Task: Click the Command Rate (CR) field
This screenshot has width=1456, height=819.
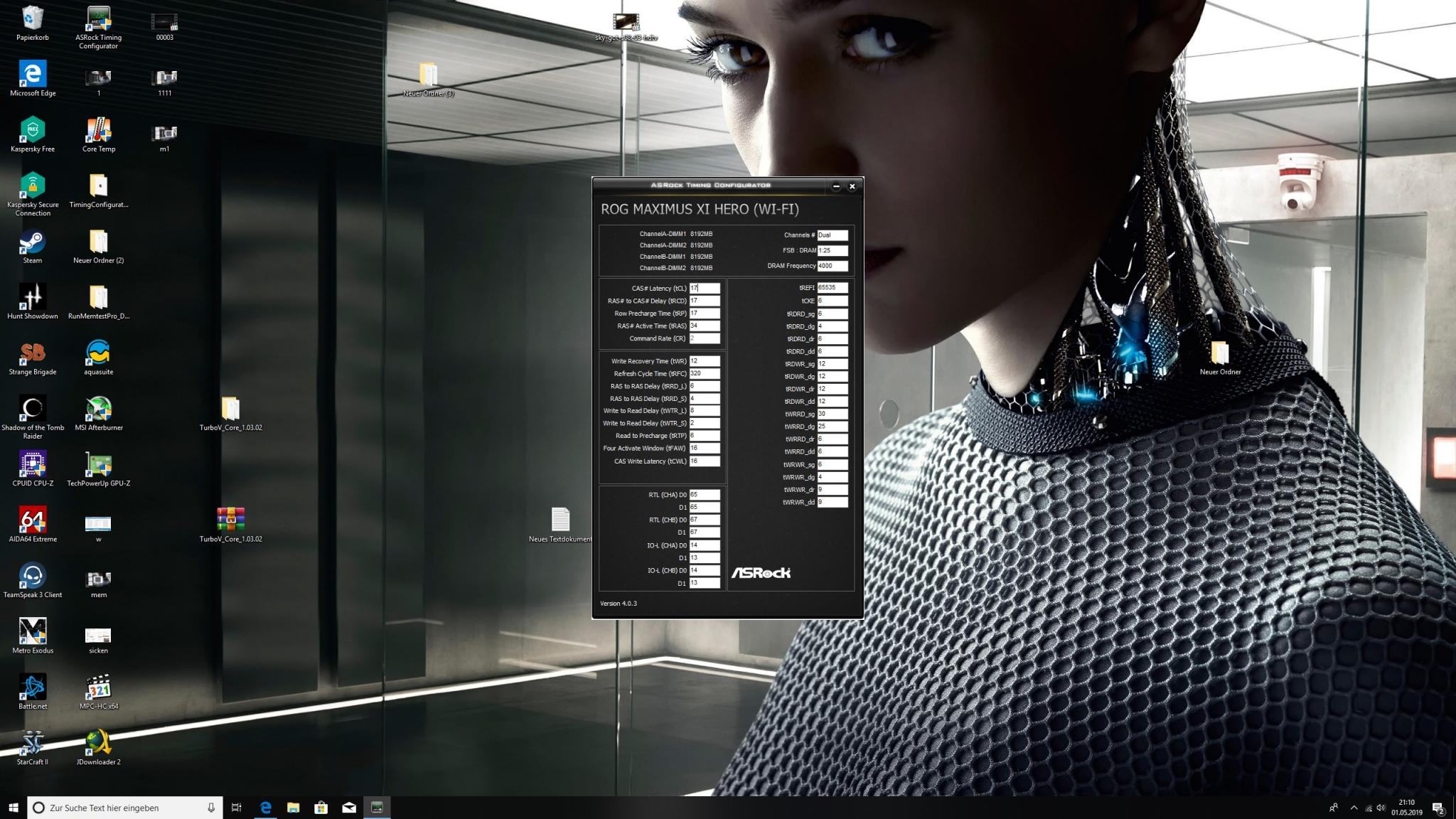Action: pyautogui.click(x=705, y=338)
